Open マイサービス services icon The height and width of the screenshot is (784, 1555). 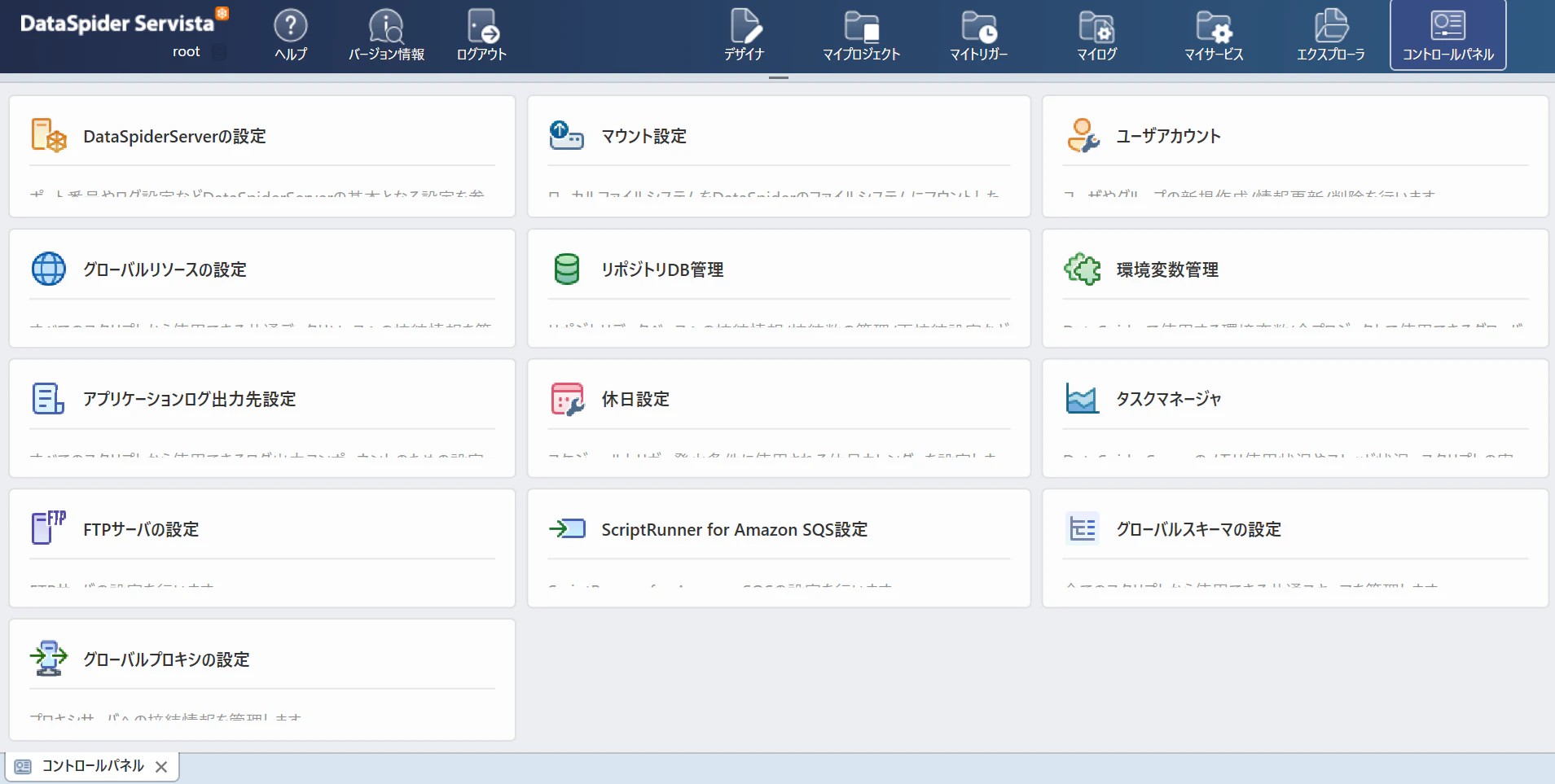pyautogui.click(x=1214, y=35)
